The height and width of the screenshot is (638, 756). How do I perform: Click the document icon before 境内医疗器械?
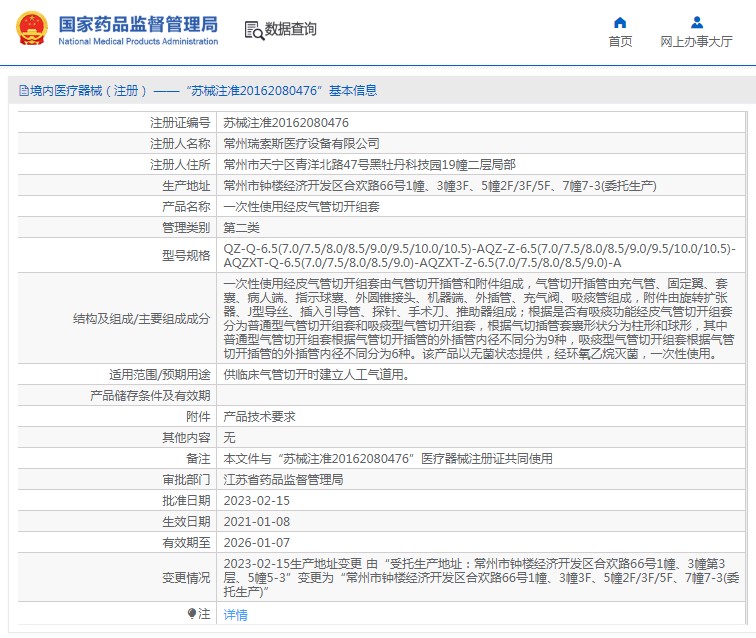pos(23,91)
